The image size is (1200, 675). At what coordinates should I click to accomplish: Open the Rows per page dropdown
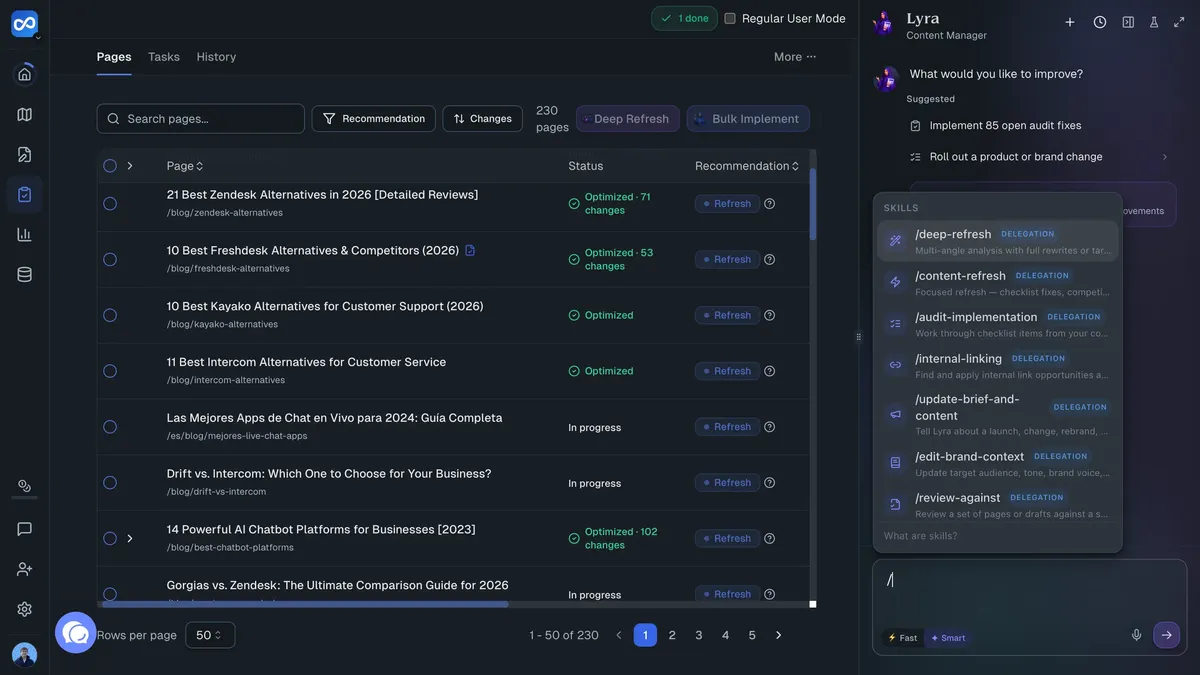210,635
